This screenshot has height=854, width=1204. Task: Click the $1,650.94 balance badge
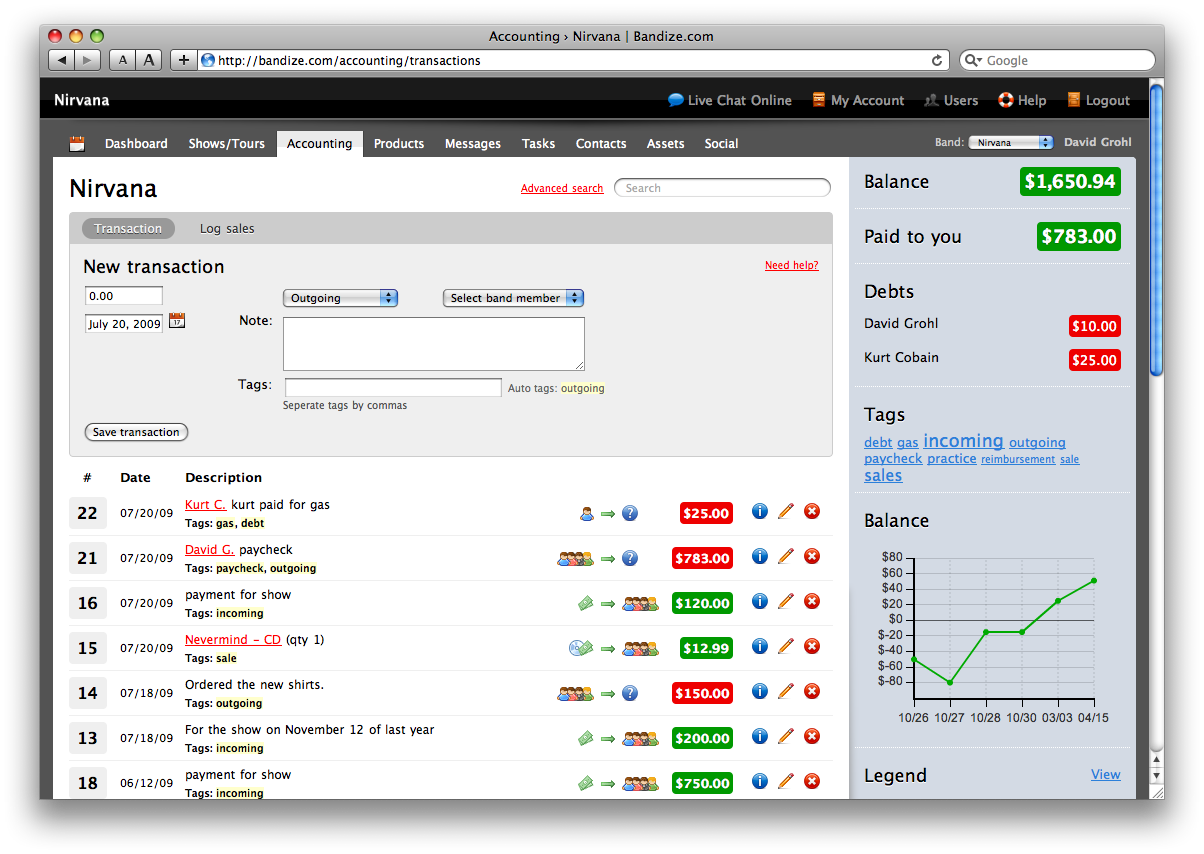click(x=1070, y=181)
